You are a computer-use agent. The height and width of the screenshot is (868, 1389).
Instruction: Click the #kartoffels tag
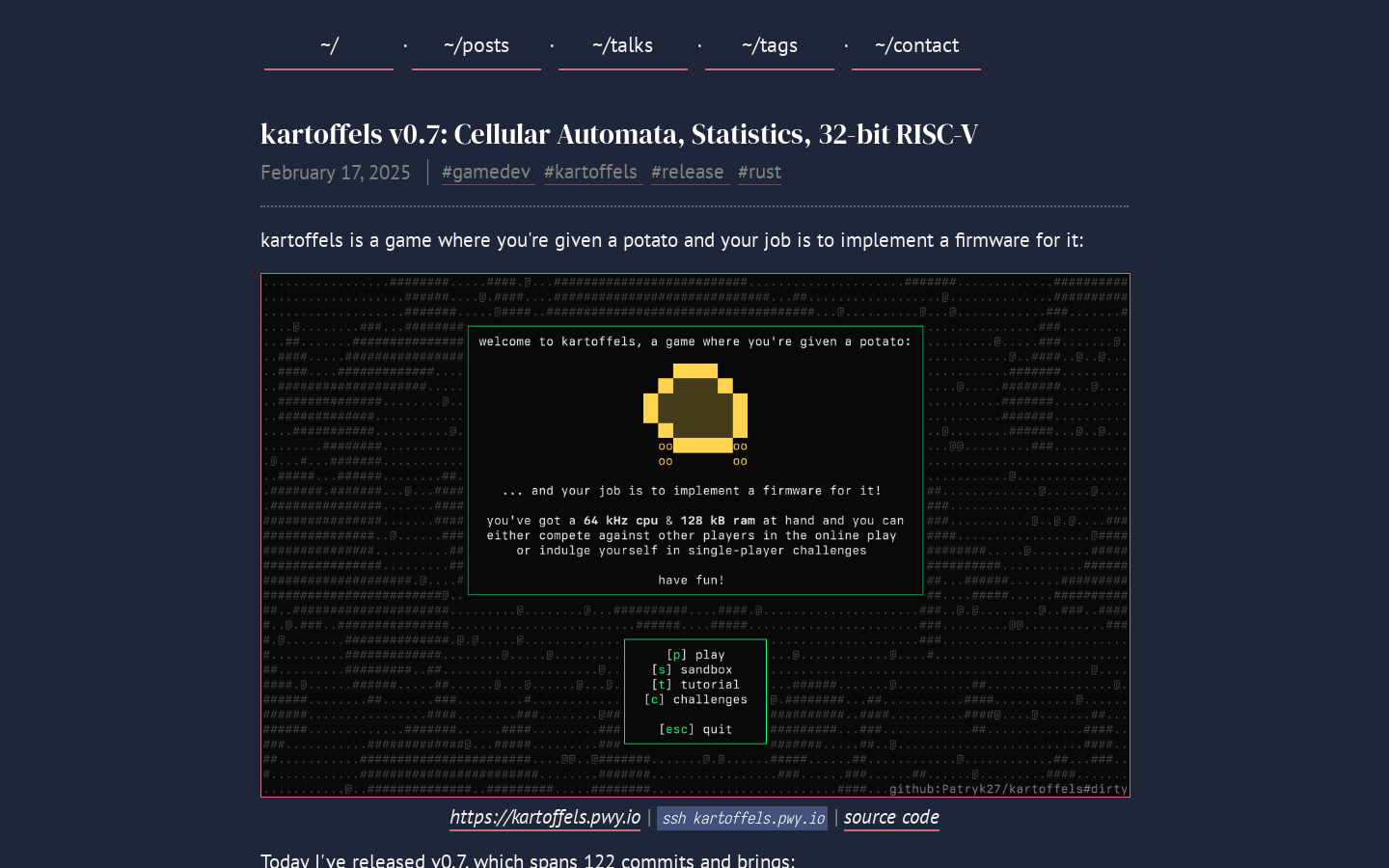592,172
